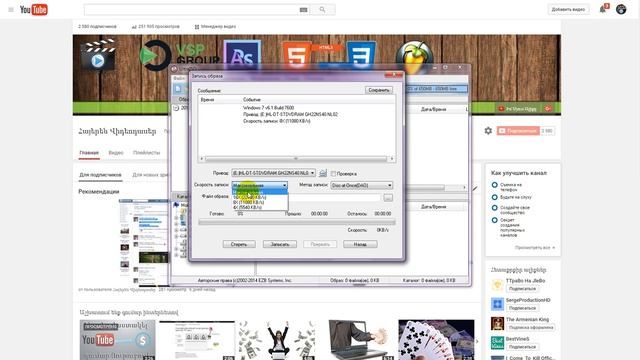
Task: Open the Файл menu in UltraISO
Action: tap(179, 78)
